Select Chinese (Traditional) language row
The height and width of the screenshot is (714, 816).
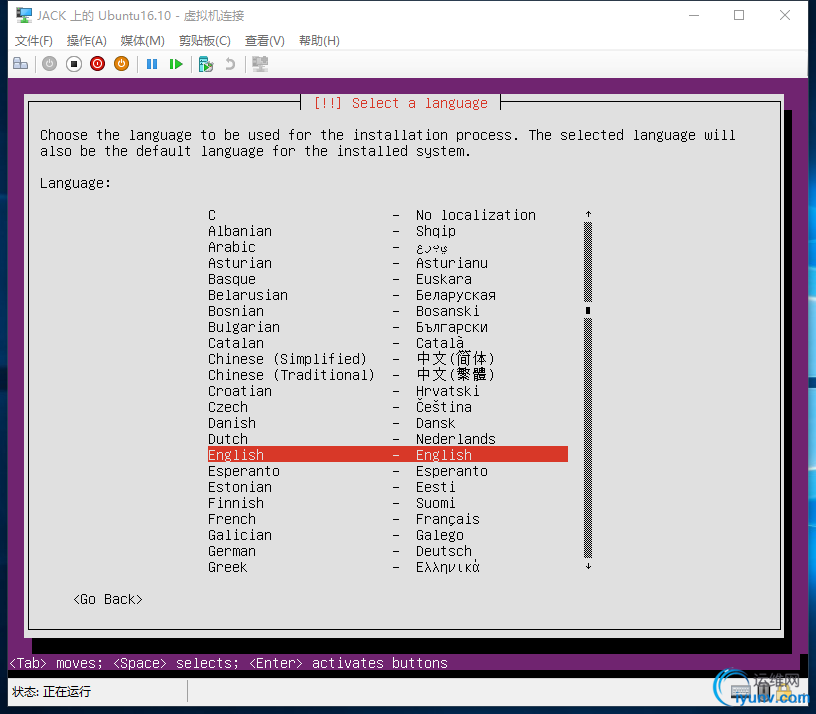(x=388, y=375)
